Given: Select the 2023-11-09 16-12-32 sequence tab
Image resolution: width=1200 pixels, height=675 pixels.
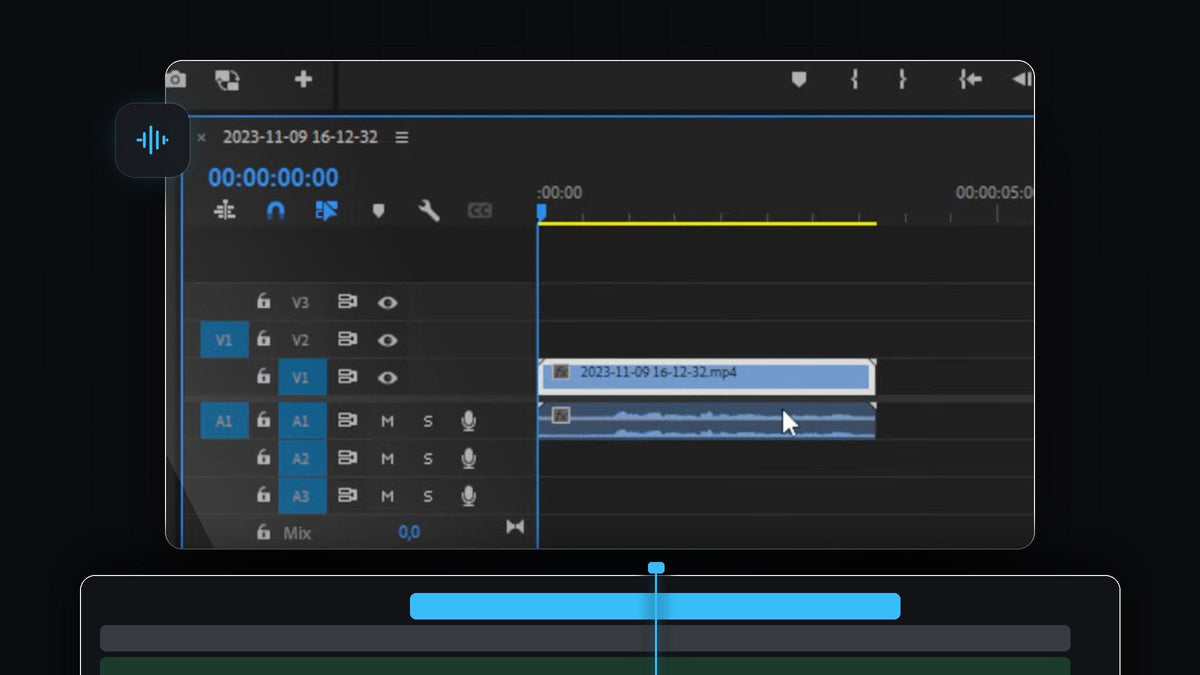Looking at the screenshot, I should pyautogui.click(x=300, y=137).
